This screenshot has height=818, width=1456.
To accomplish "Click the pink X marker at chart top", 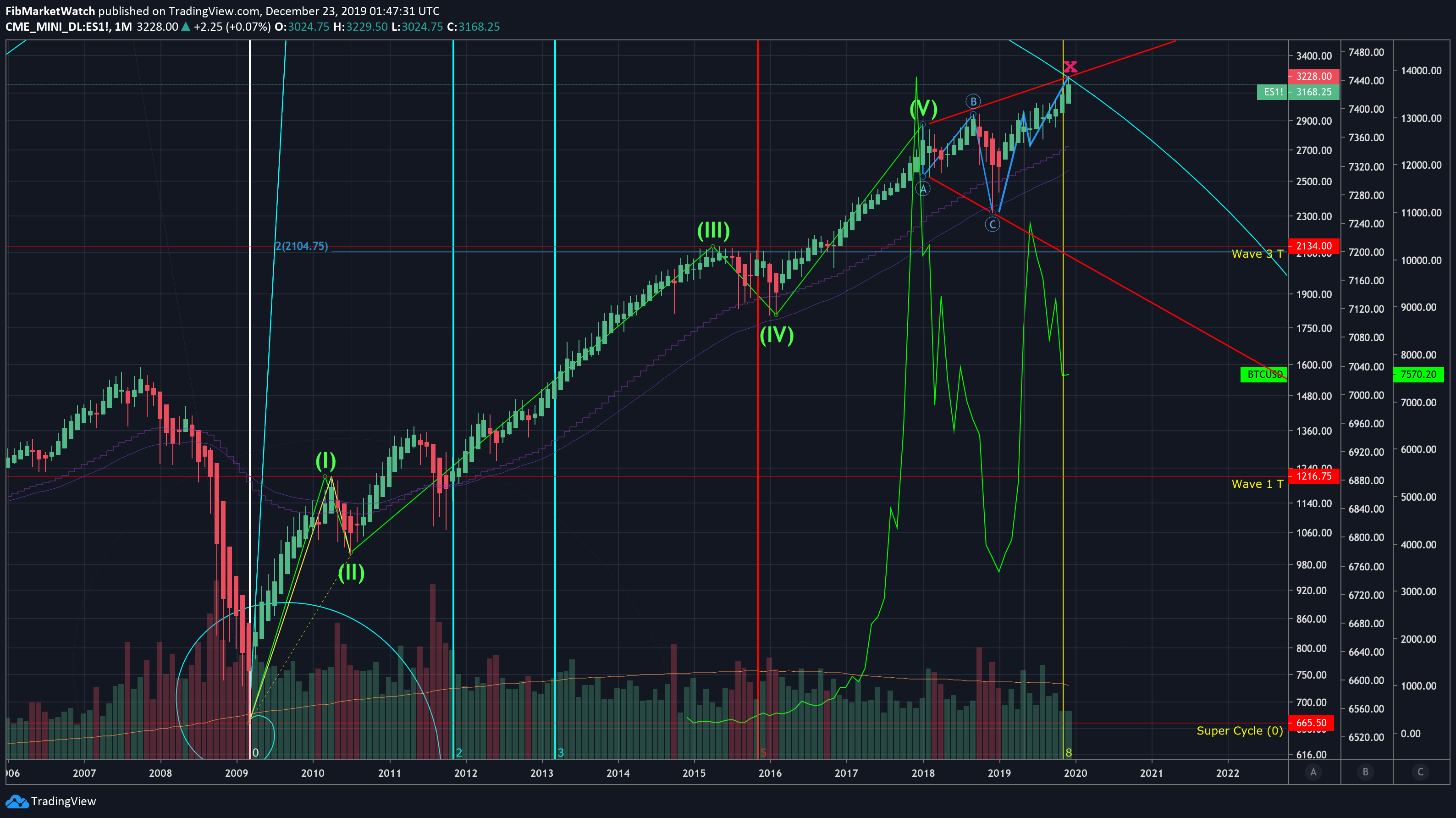I will (x=1070, y=66).
